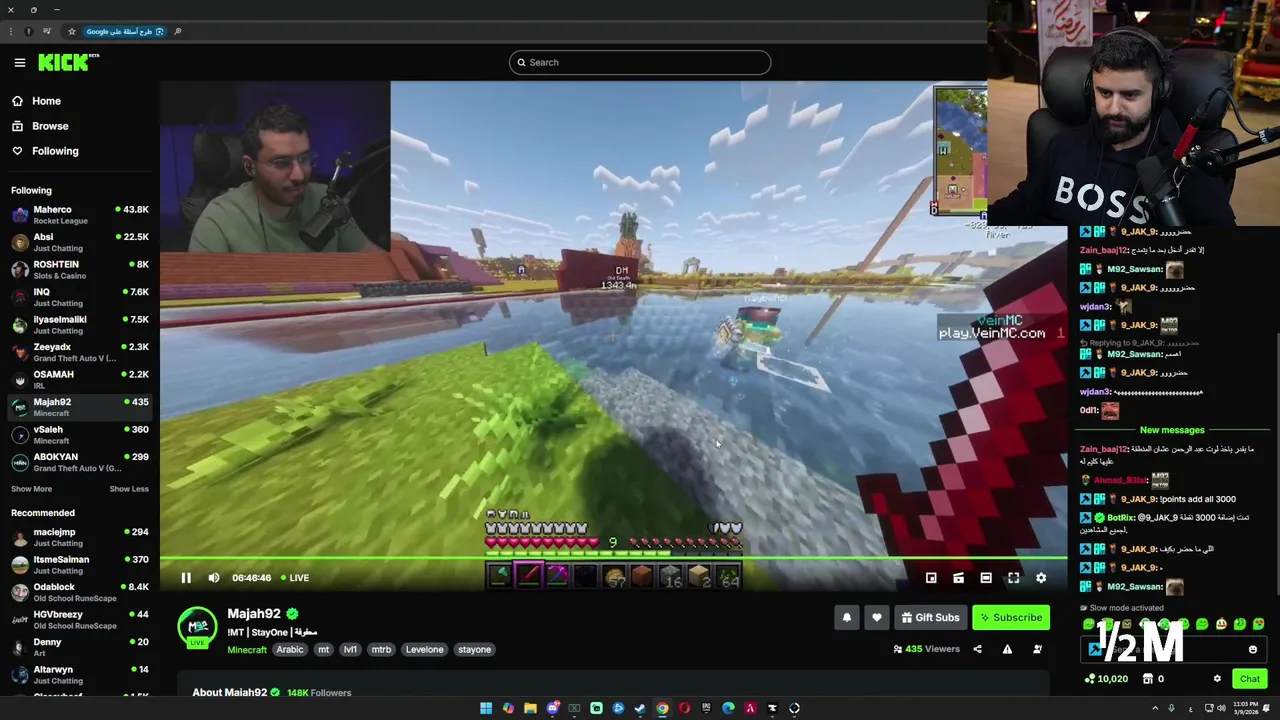
Task: Open Maherco's Rocket League channel
Action: (x=80, y=215)
